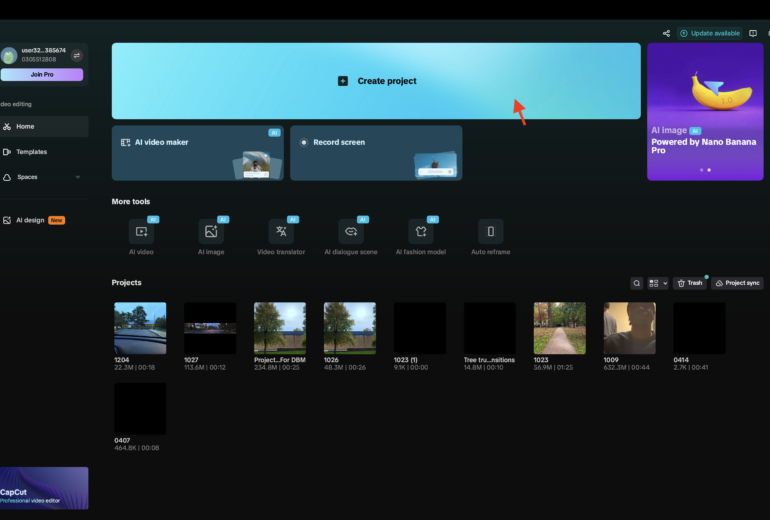
Task: Open the project view layout dropdown
Action: (x=657, y=283)
